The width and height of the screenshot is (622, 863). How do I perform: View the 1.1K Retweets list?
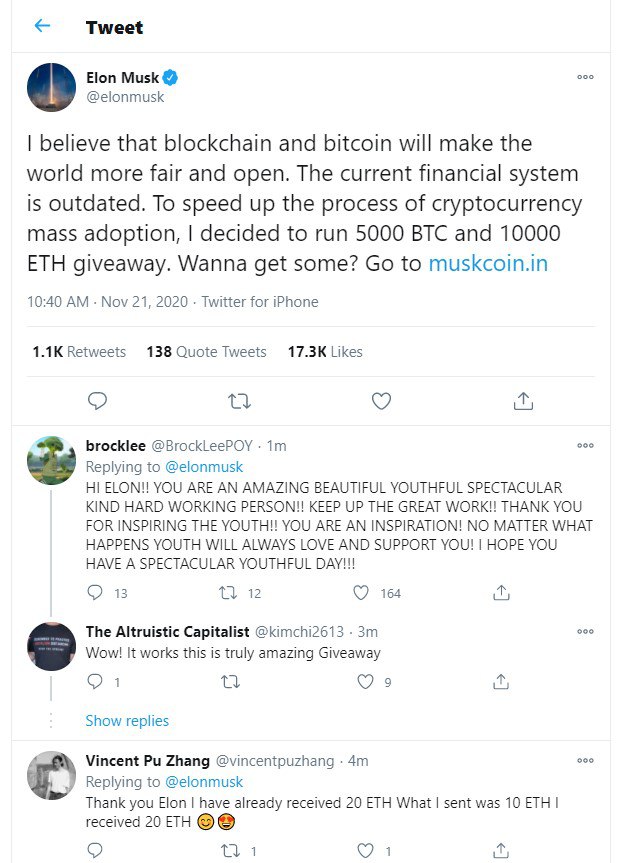[x=79, y=352]
